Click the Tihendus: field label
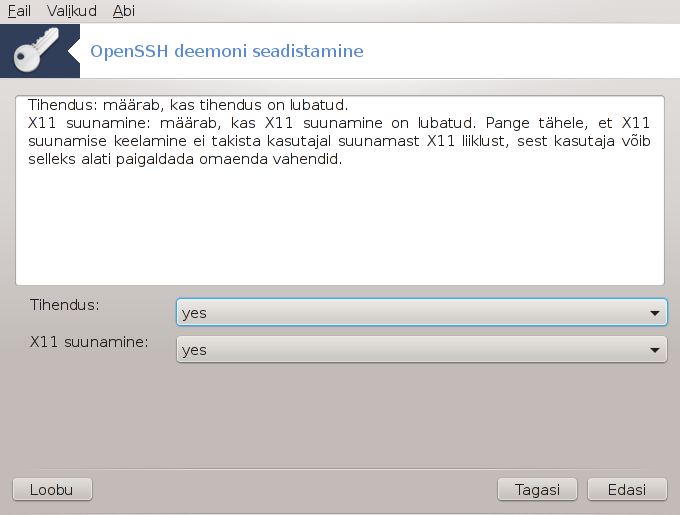The height and width of the screenshot is (515, 680). [65, 305]
